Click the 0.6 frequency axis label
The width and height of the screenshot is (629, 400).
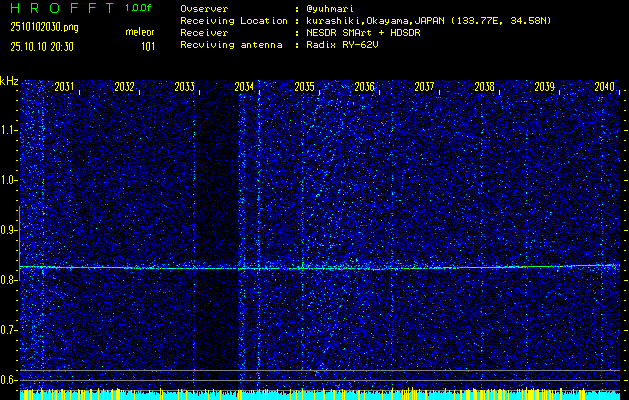coord(9,379)
